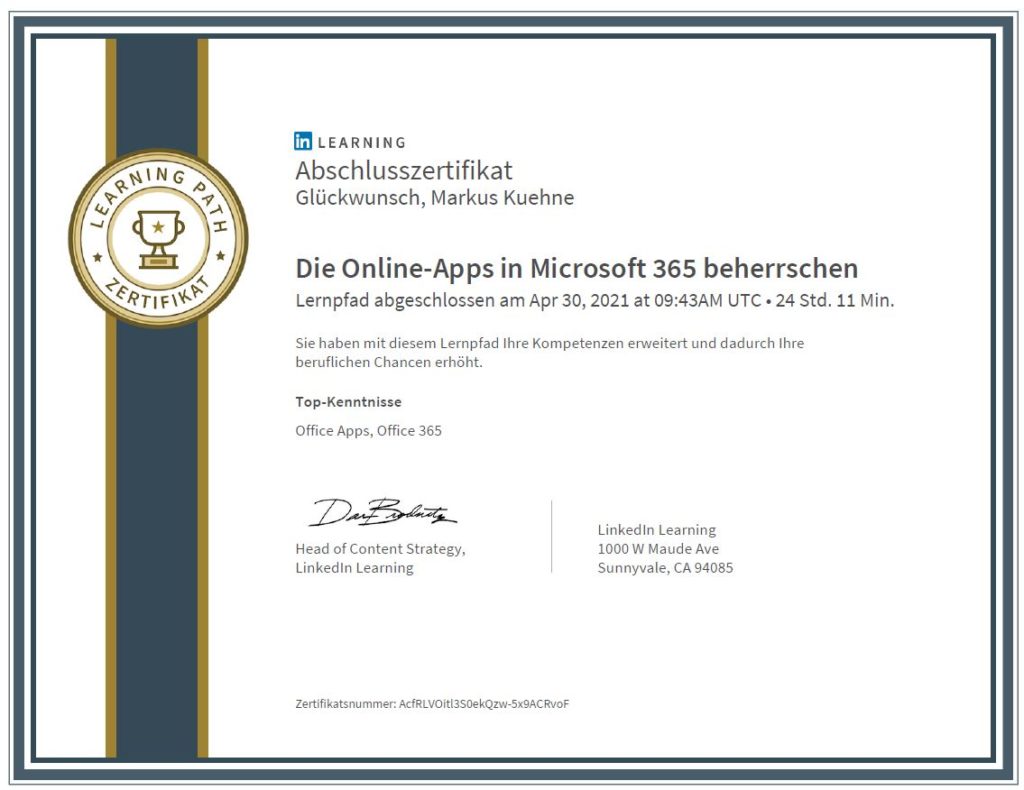This screenshot has height=790, width=1024.
Task: Click 'ZERTIFIKAT' text on the seal
Action: pyautogui.click(x=157, y=293)
